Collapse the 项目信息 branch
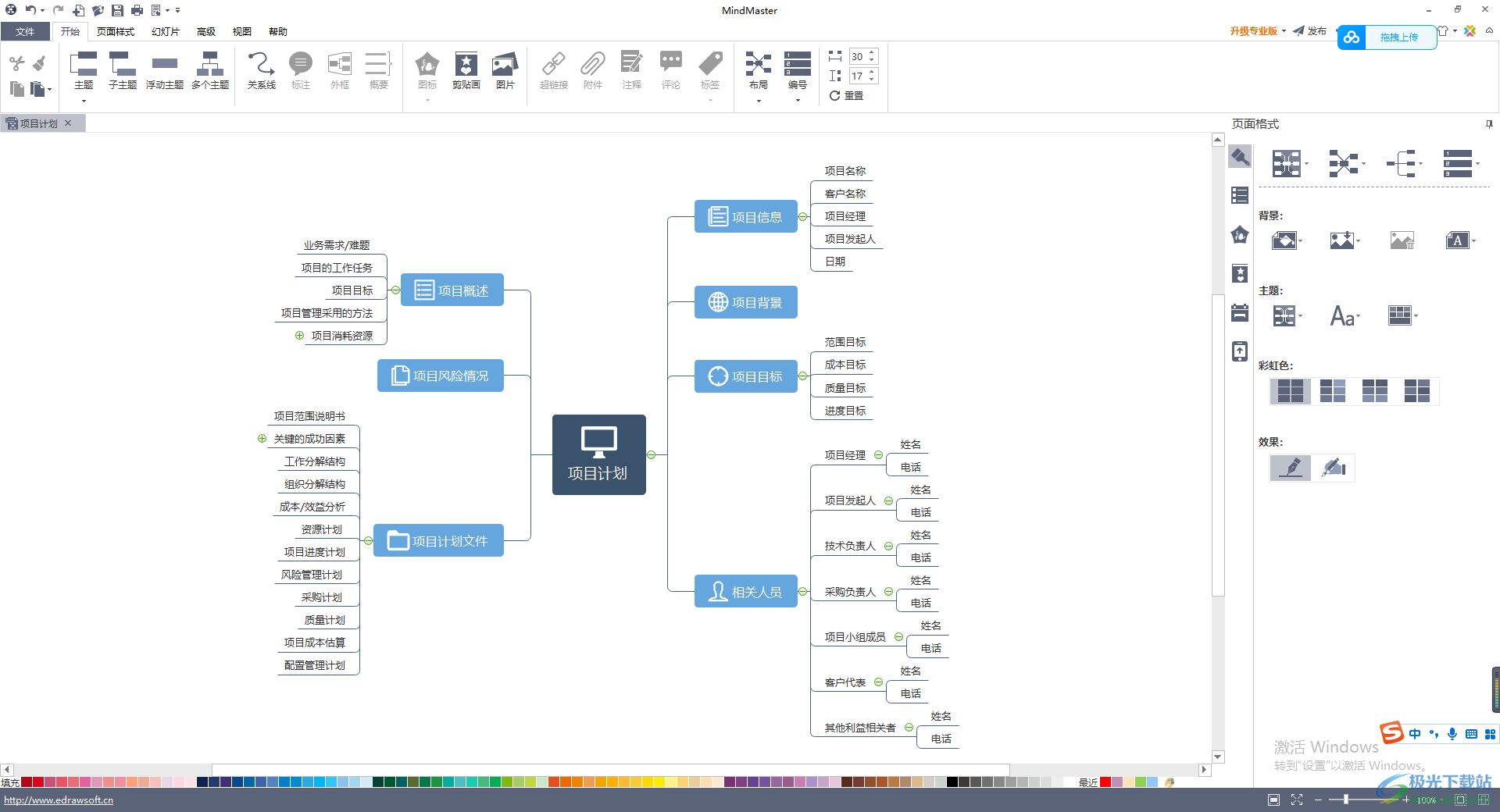The height and width of the screenshot is (812, 1500). pos(802,217)
